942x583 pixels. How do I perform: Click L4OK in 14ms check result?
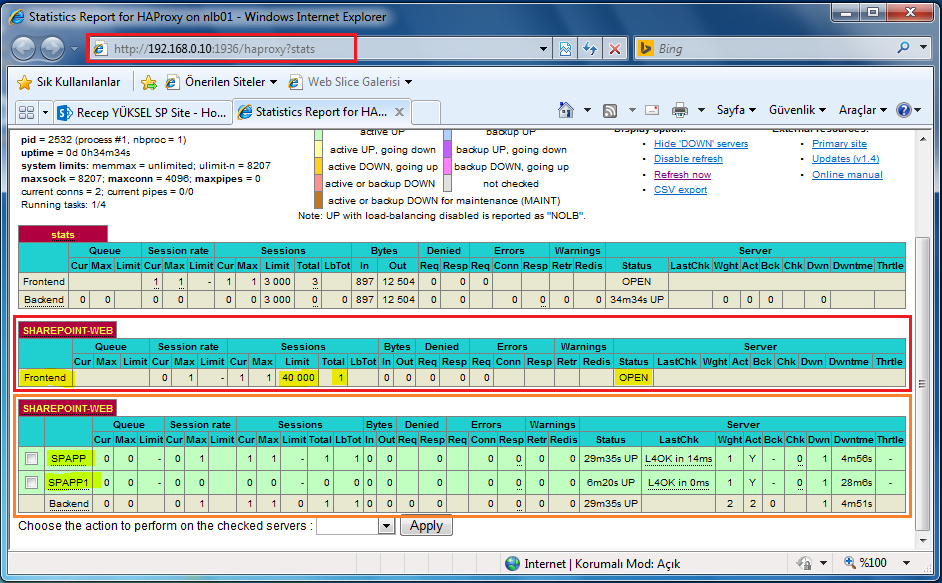678,459
